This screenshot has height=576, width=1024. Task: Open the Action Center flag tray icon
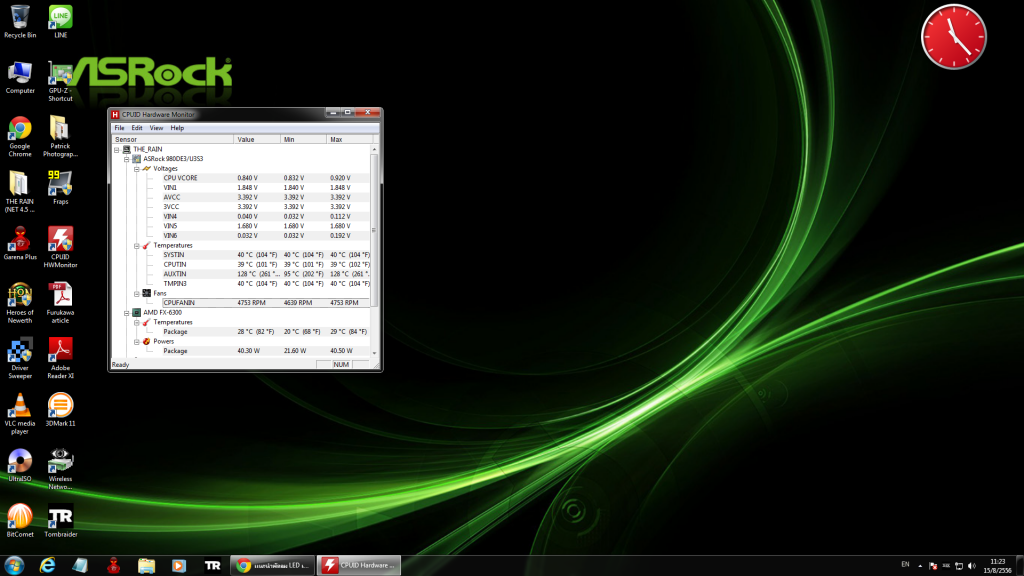tap(933, 566)
